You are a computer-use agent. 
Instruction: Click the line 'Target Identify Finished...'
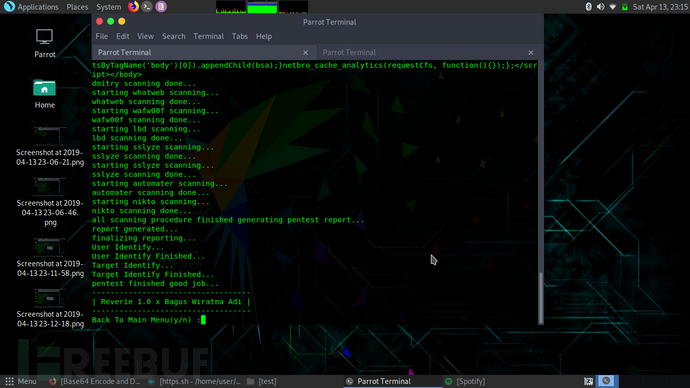point(153,275)
